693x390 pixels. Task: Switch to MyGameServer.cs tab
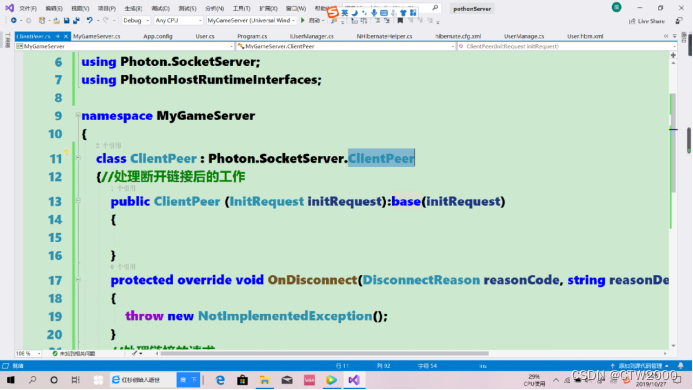tap(97, 36)
